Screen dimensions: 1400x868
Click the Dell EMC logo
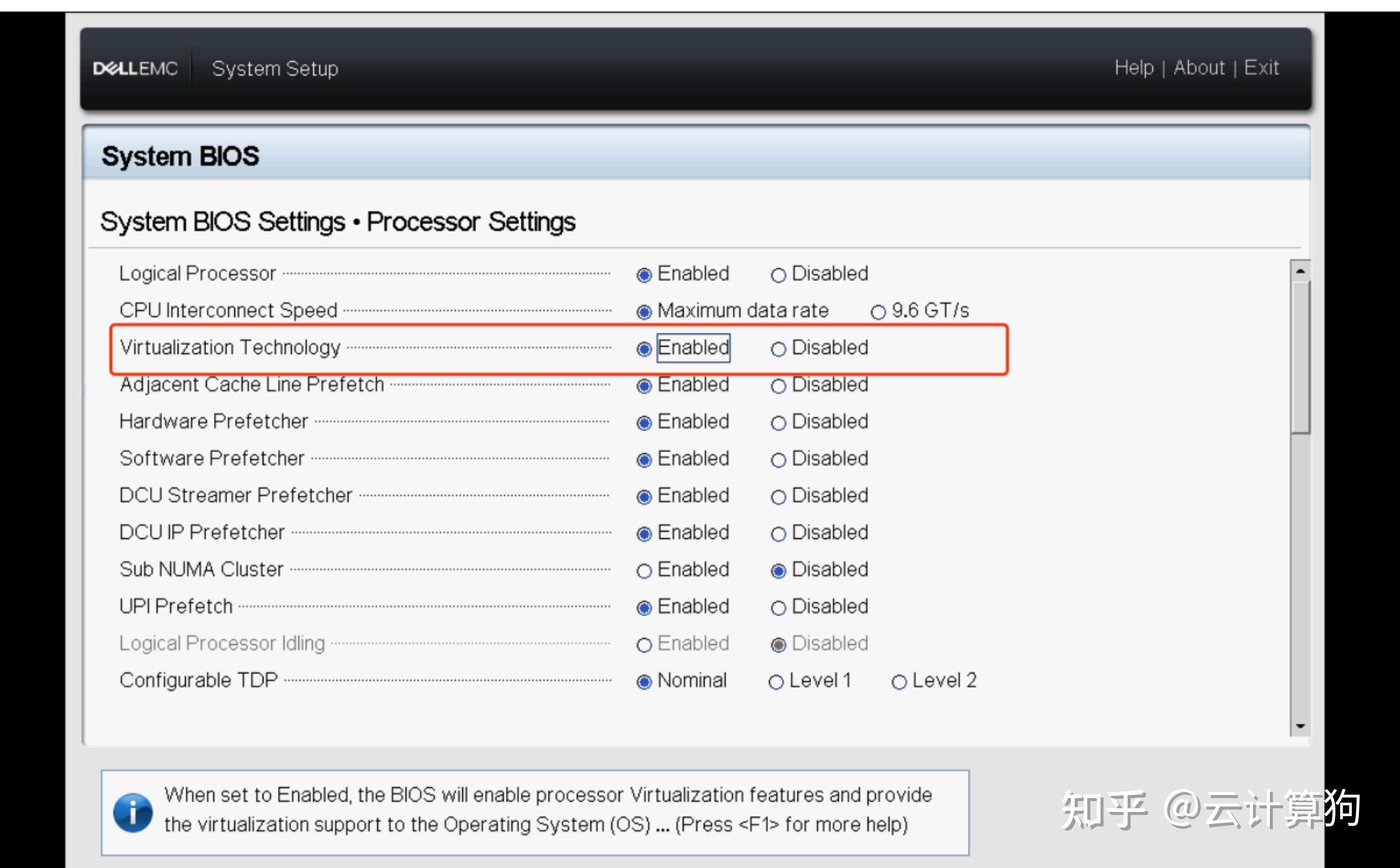[136, 68]
